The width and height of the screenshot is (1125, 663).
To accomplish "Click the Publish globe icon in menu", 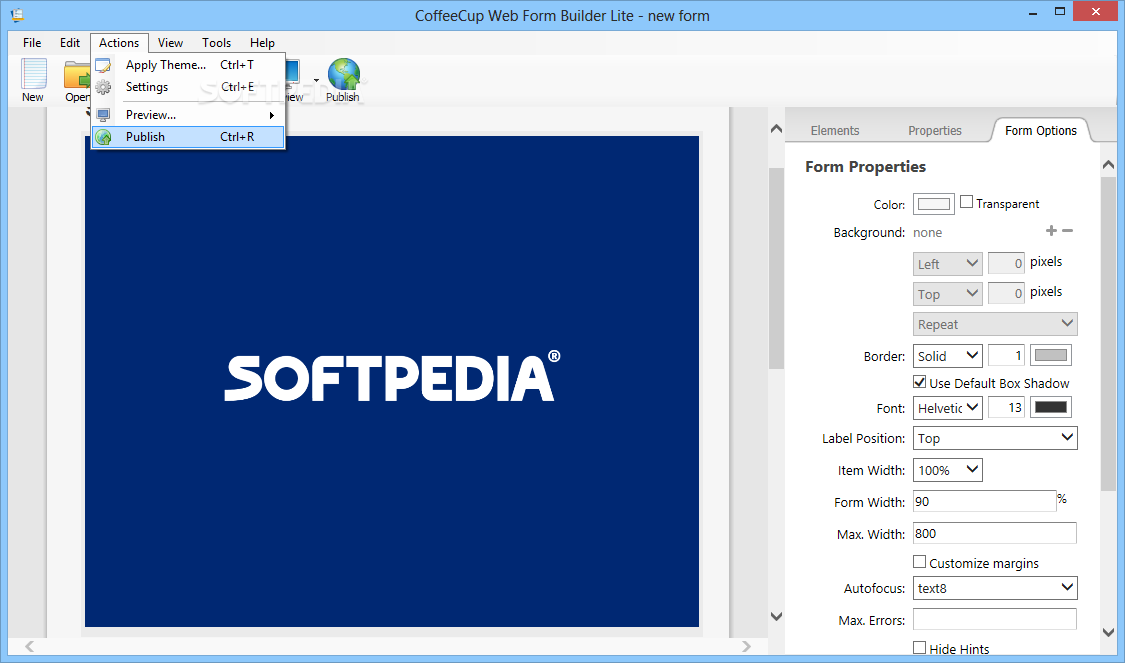I will click(x=104, y=137).
